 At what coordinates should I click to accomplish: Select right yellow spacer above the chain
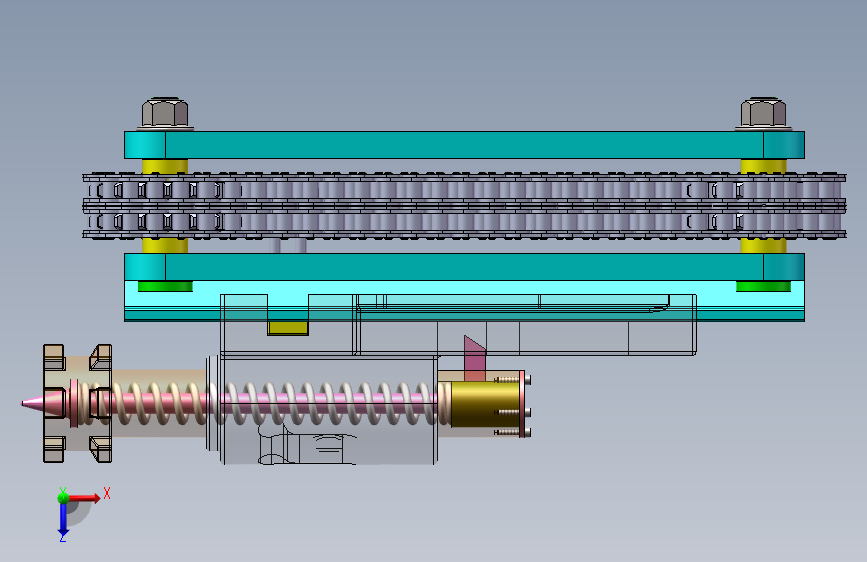[764, 166]
